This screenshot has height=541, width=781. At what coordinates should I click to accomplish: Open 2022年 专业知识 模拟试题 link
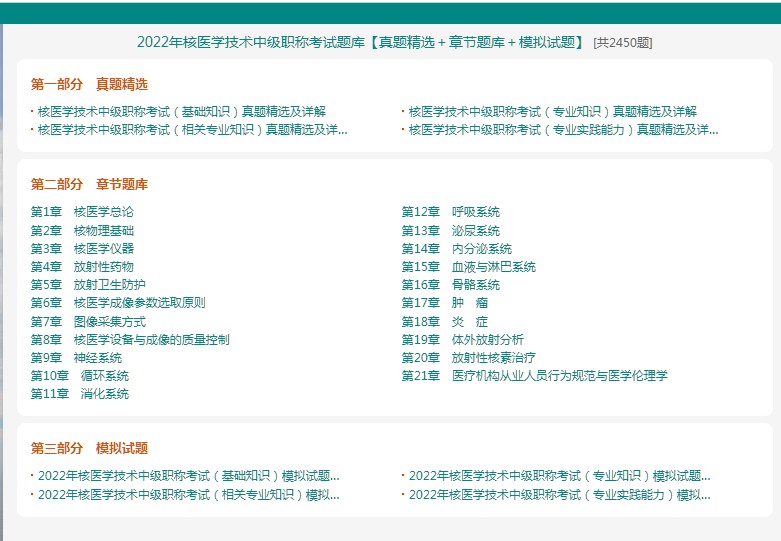(560, 476)
